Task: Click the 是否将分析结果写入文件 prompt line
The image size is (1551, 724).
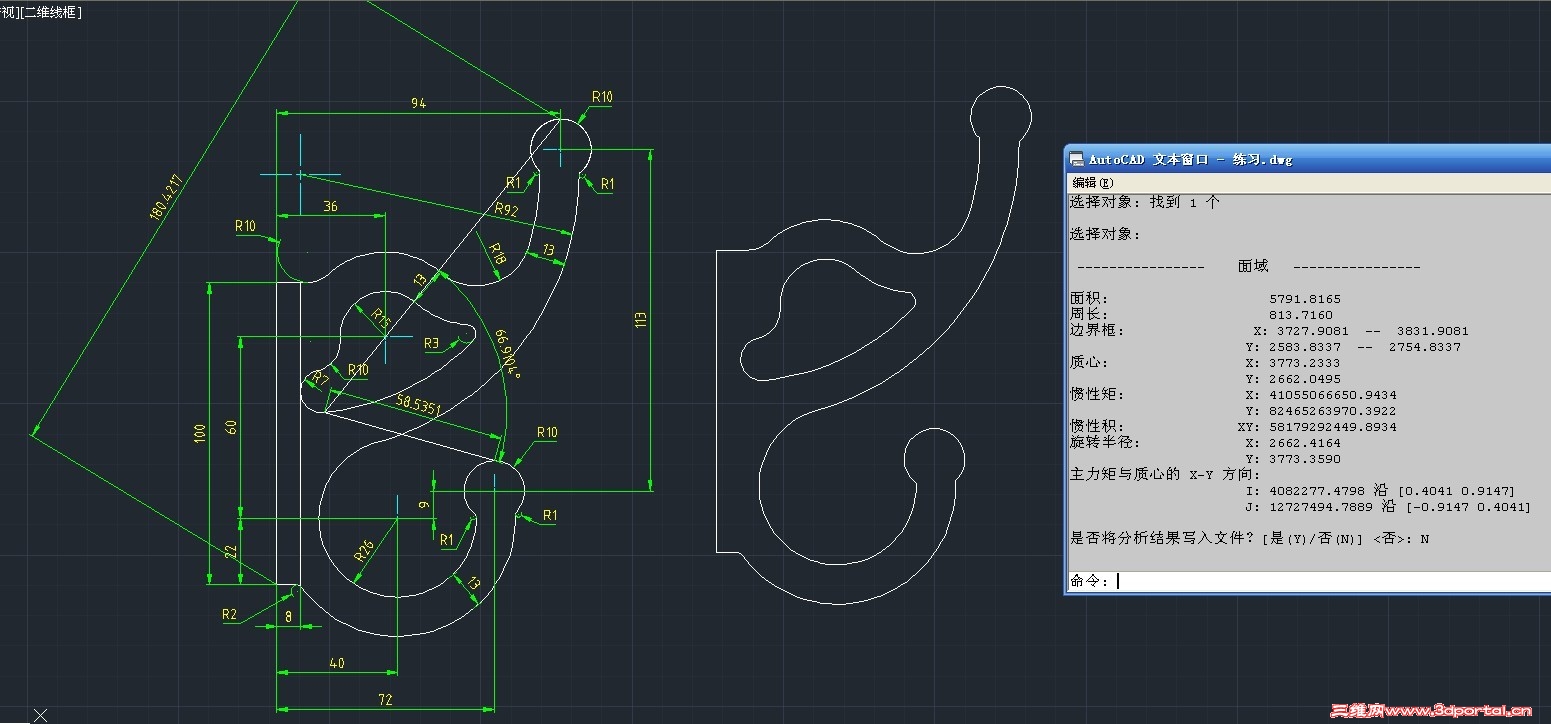Action: 1250,539
